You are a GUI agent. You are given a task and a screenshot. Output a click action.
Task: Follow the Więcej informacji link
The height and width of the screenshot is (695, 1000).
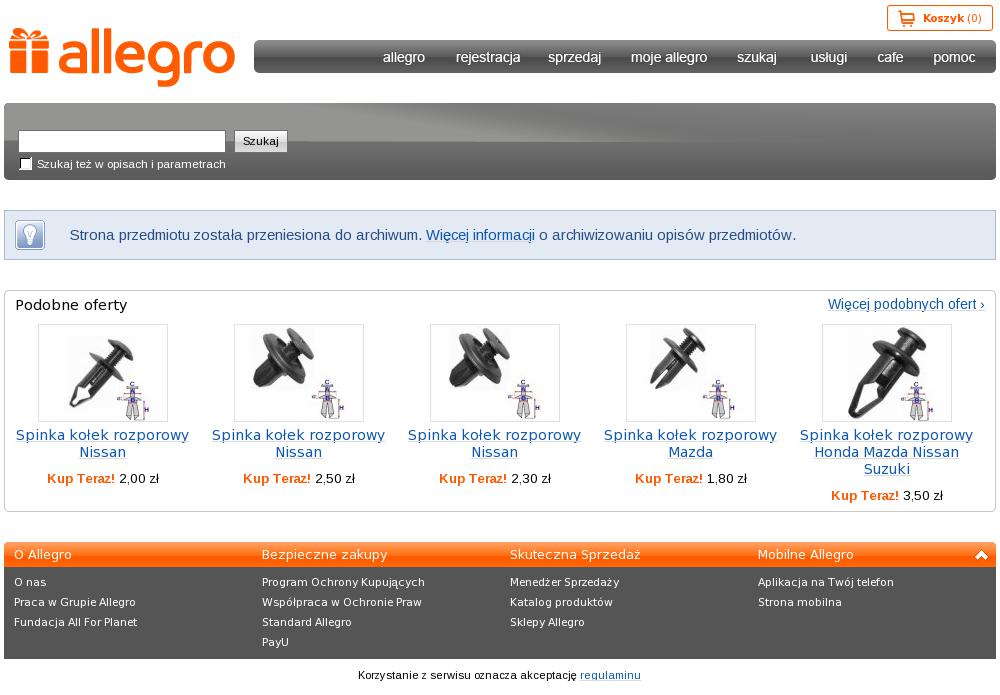(x=480, y=235)
